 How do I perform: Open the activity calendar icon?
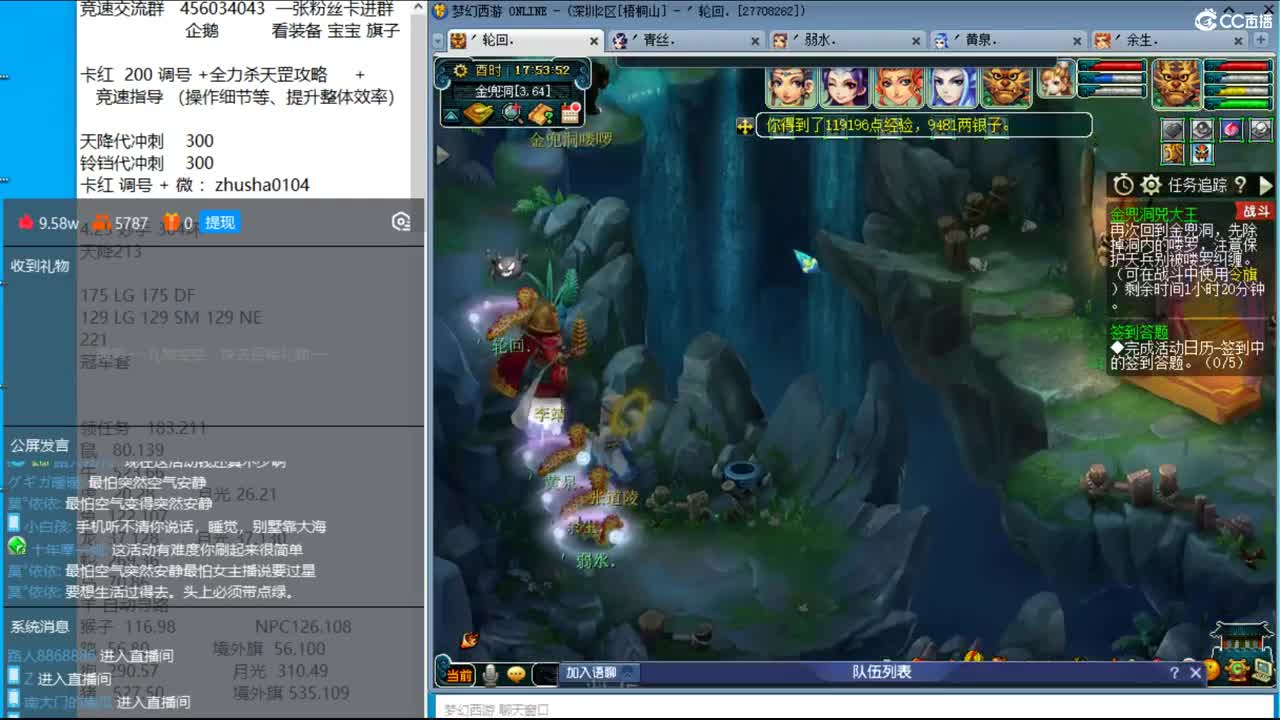click(x=570, y=113)
